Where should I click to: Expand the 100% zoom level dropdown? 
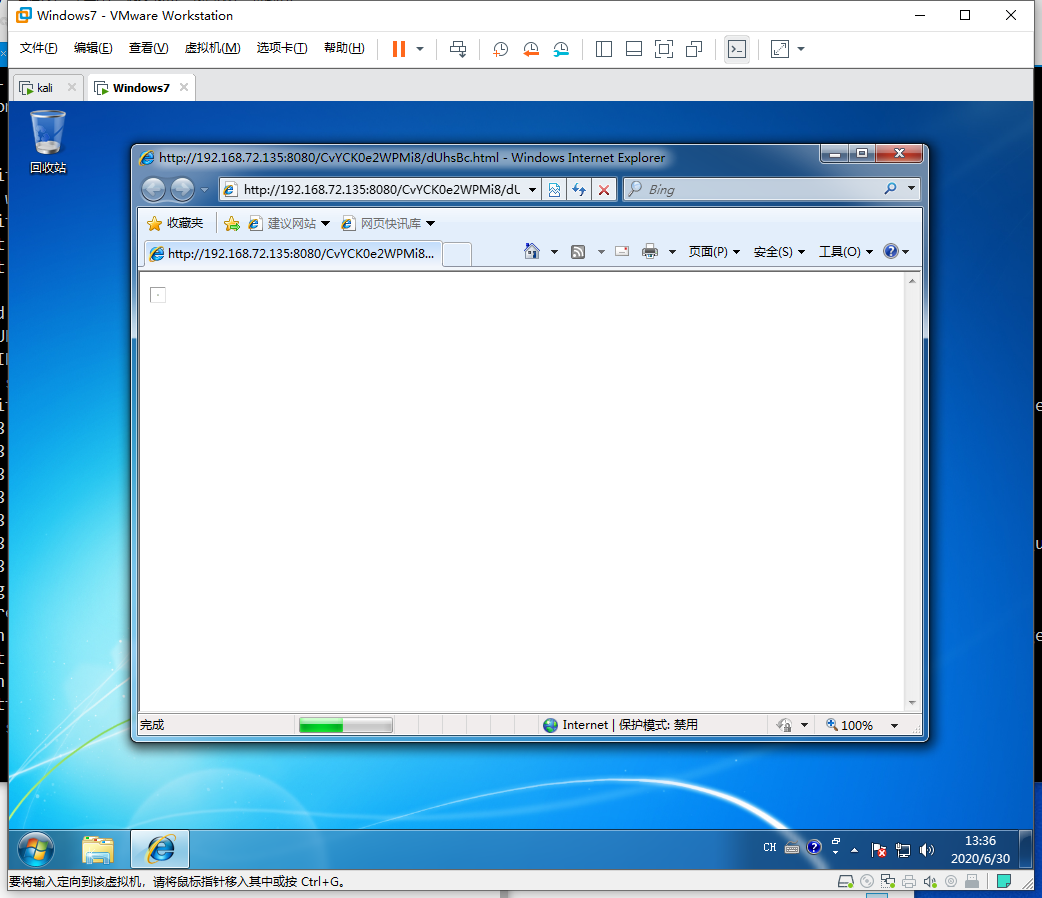(894, 726)
